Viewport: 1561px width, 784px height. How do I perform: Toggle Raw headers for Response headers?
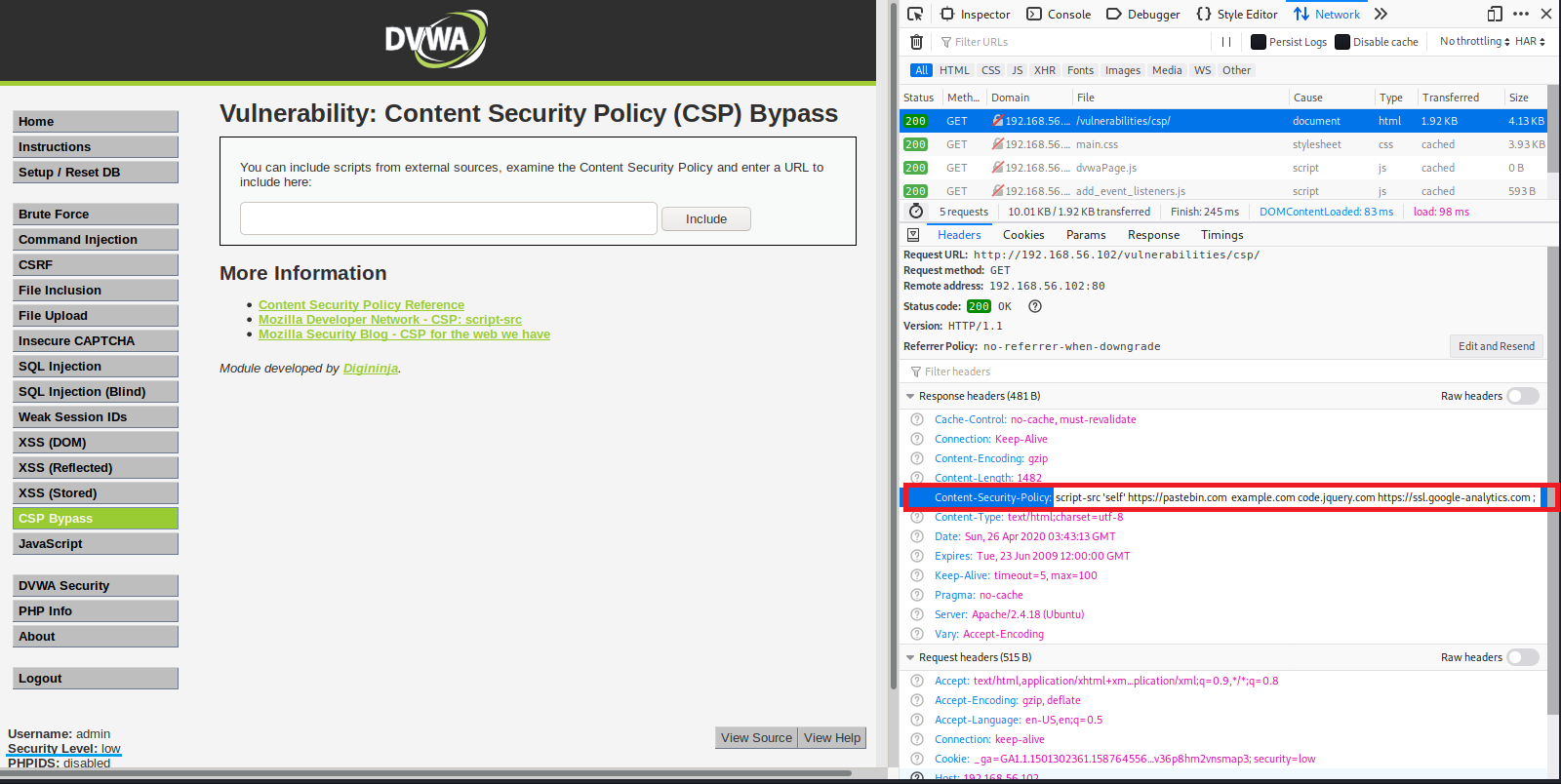(1522, 396)
